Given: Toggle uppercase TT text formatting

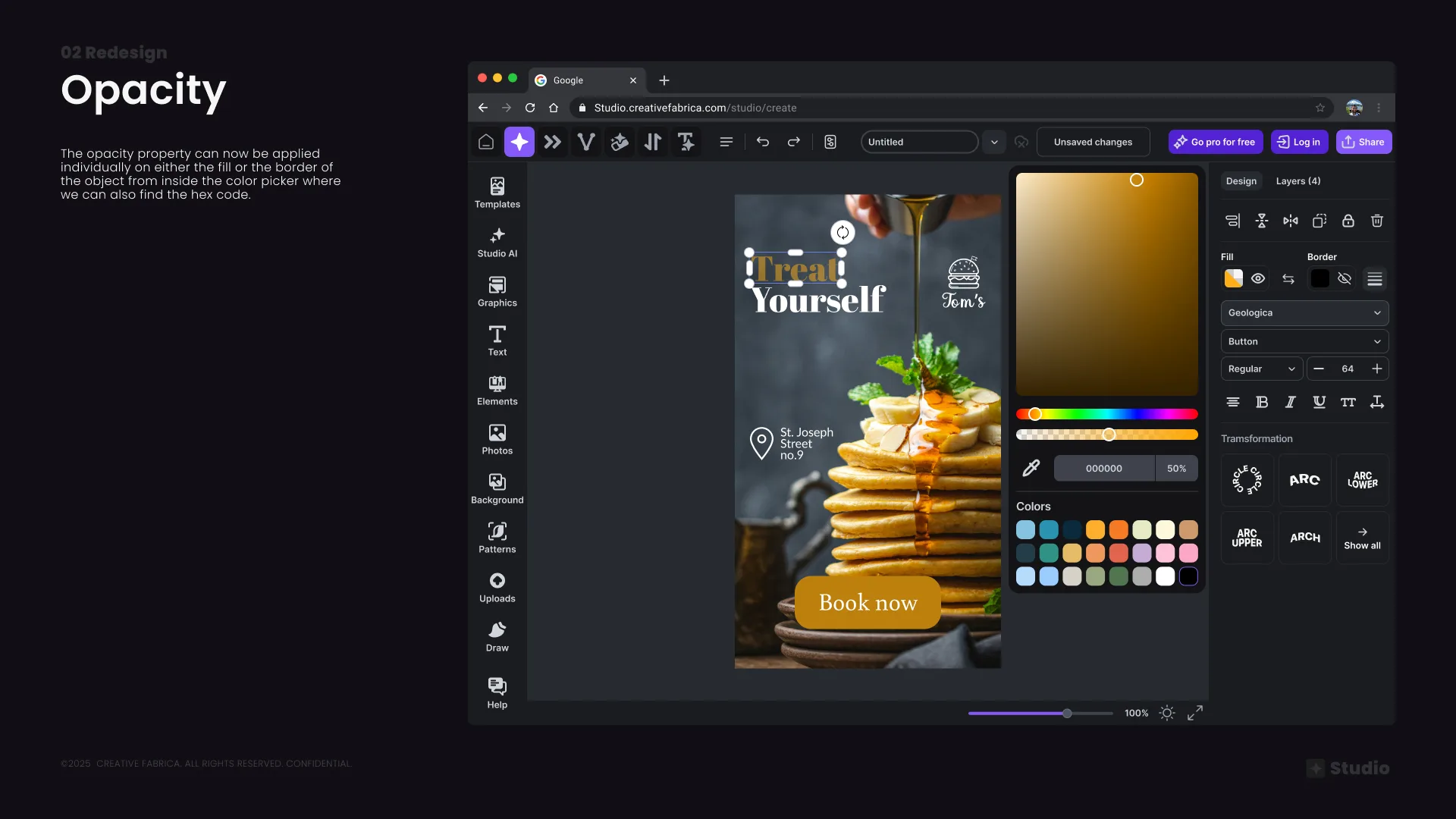Looking at the screenshot, I should (1348, 402).
